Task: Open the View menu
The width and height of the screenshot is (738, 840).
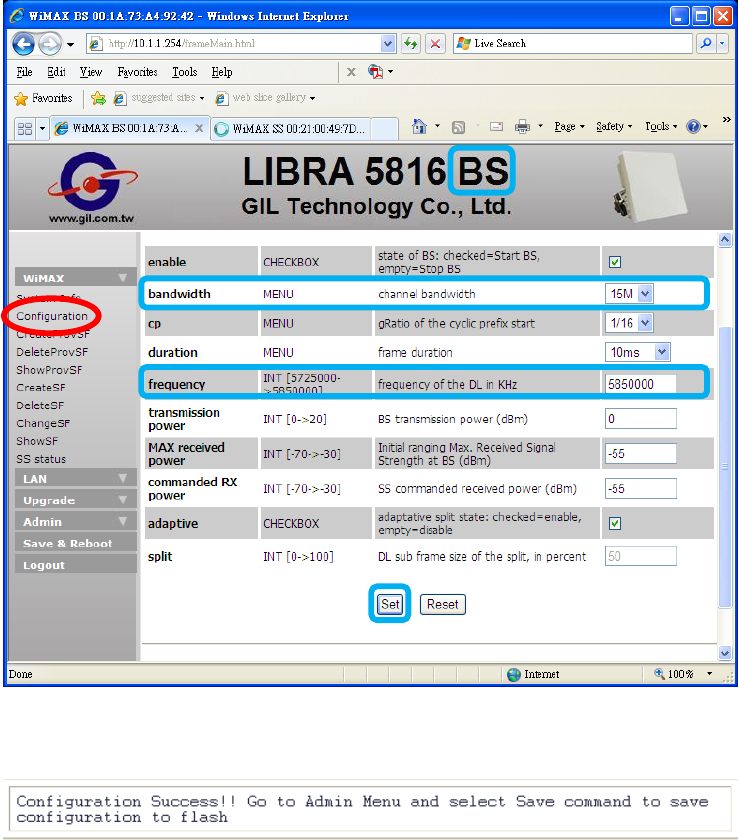Action: point(91,72)
